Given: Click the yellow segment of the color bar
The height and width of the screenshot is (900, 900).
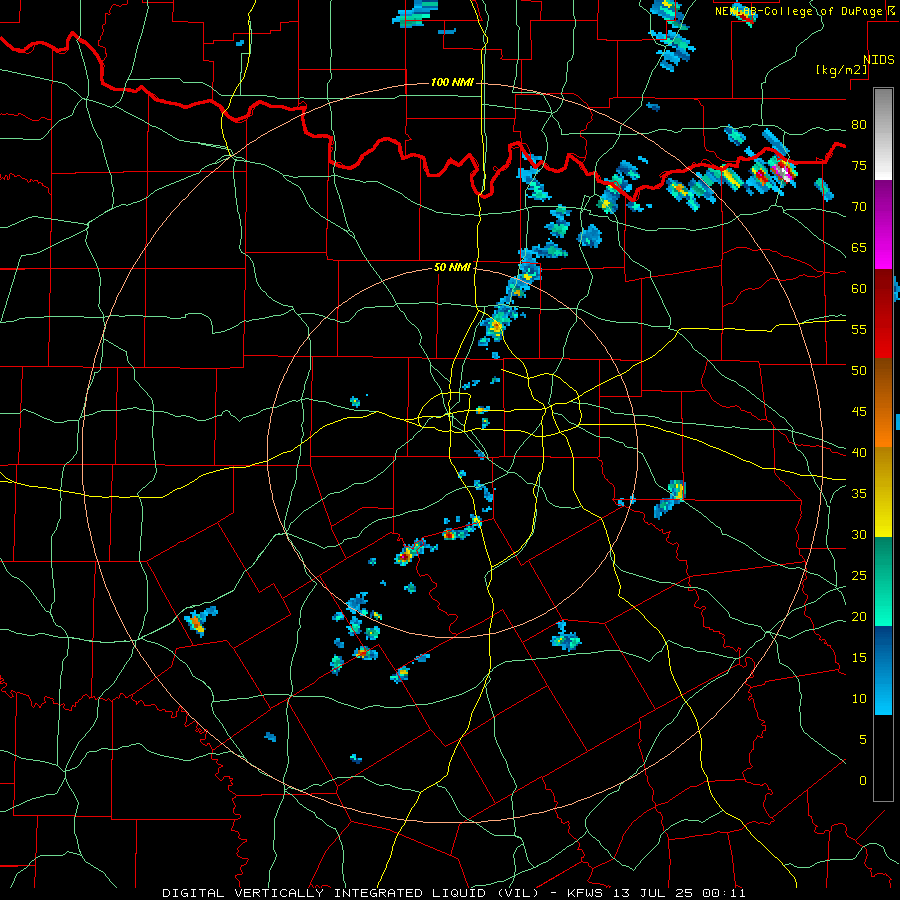Looking at the screenshot, I should click(x=883, y=492).
